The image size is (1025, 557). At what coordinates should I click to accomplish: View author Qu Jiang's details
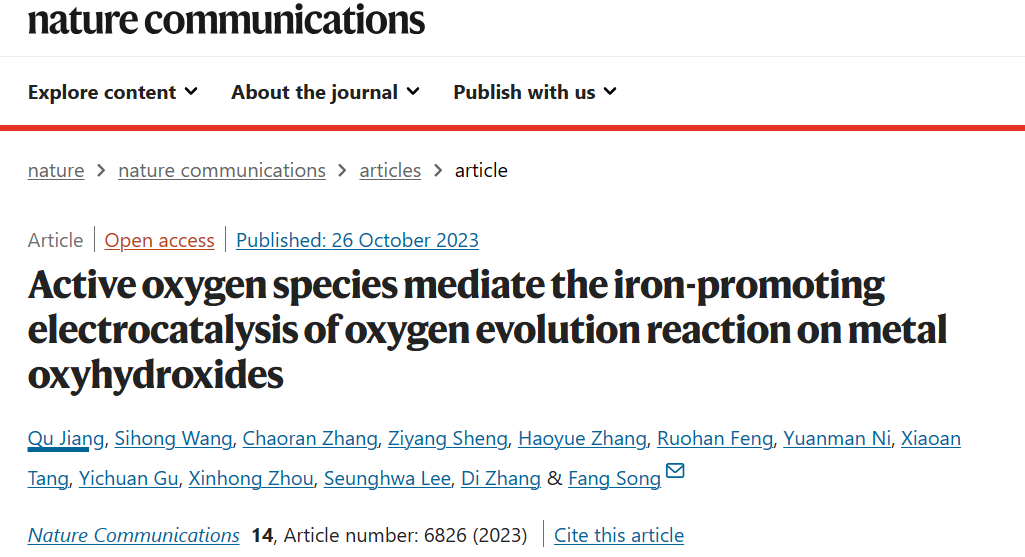tap(65, 439)
